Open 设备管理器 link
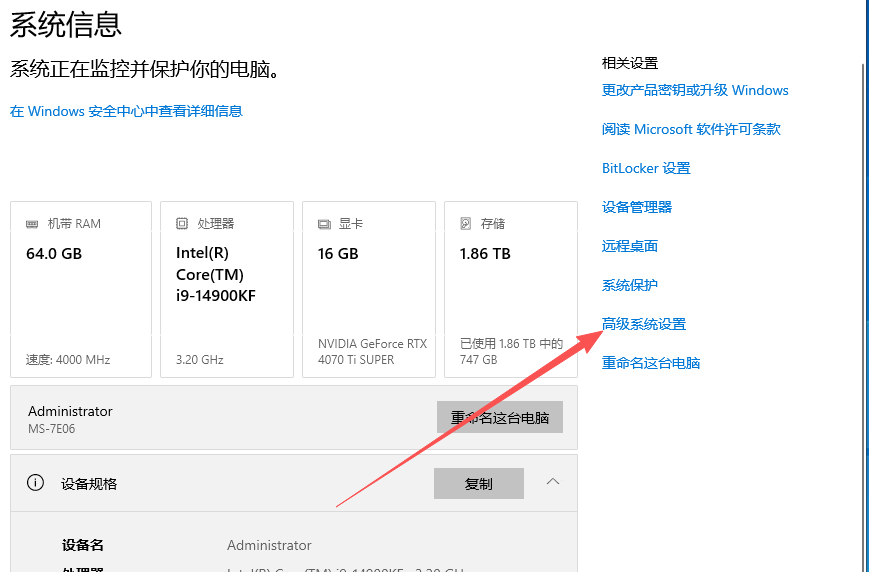Screen dimensions: 869x572 coord(637,207)
